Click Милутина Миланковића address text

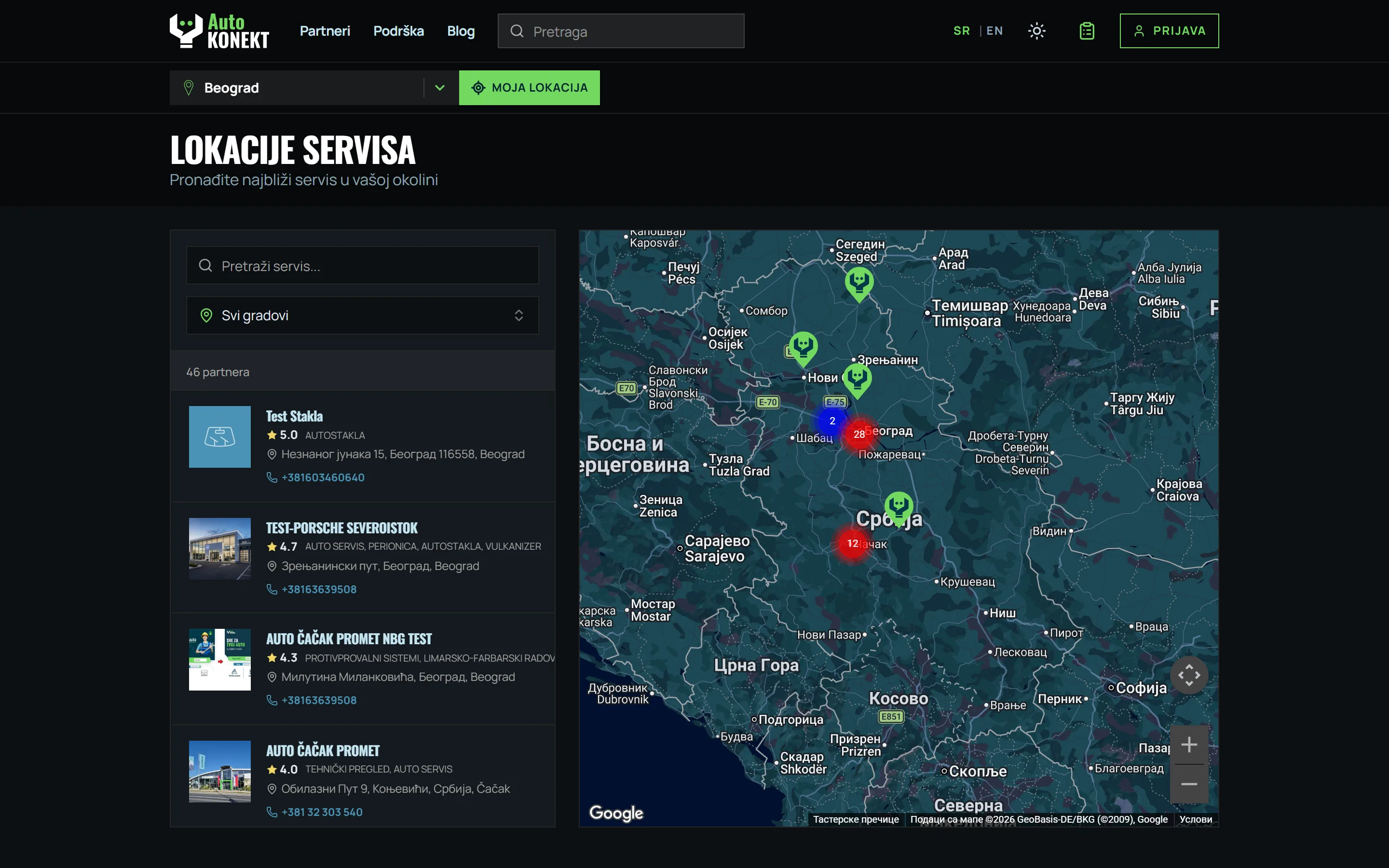coord(398,678)
